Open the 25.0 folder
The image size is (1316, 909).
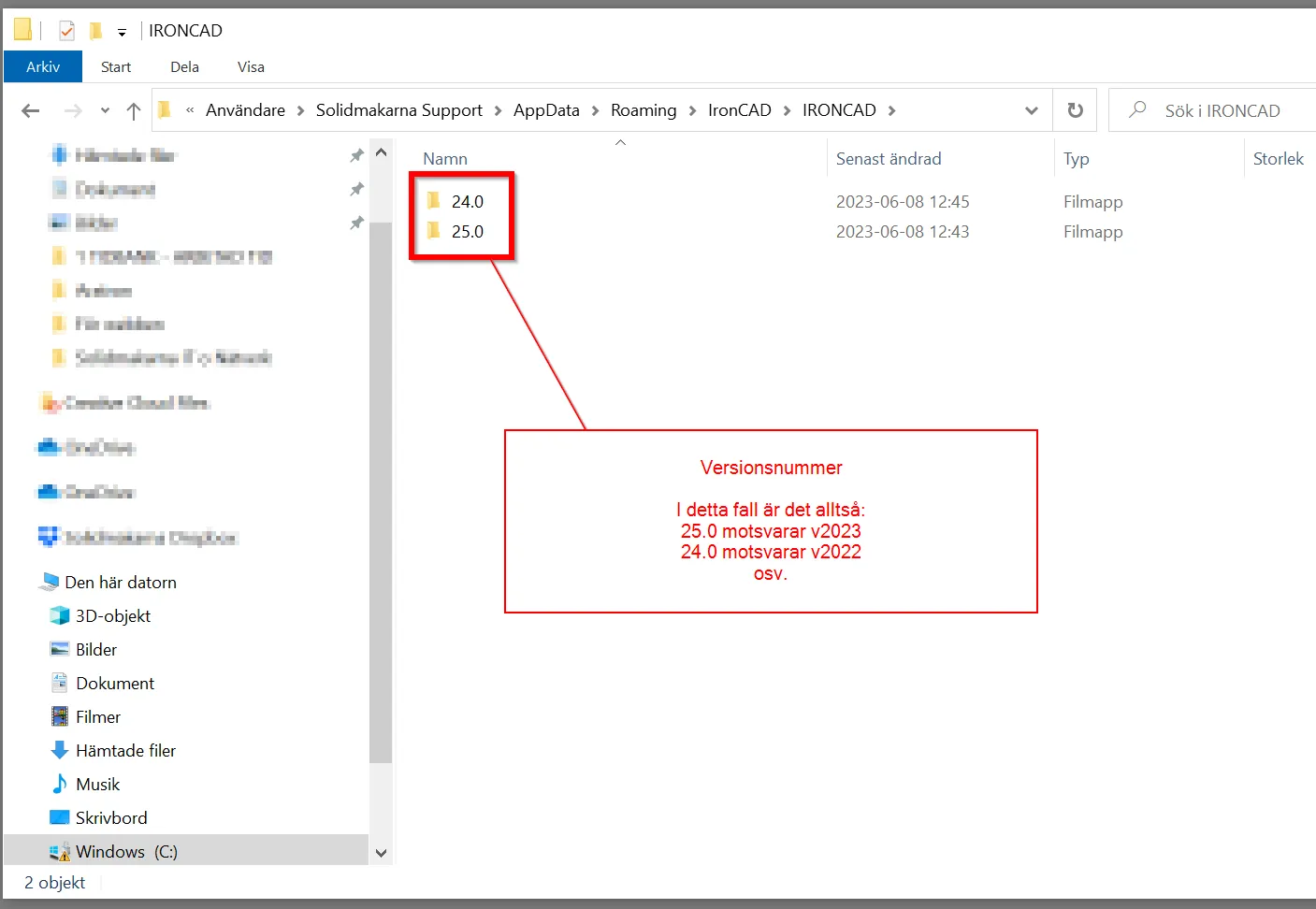coord(468,231)
